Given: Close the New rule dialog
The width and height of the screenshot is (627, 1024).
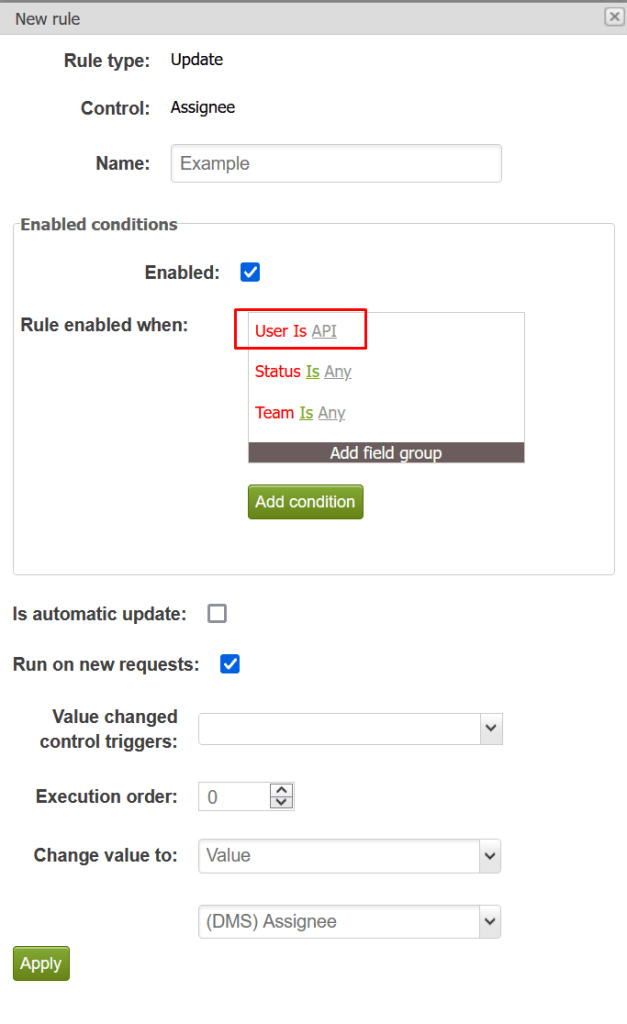Looking at the screenshot, I should click(x=614, y=17).
